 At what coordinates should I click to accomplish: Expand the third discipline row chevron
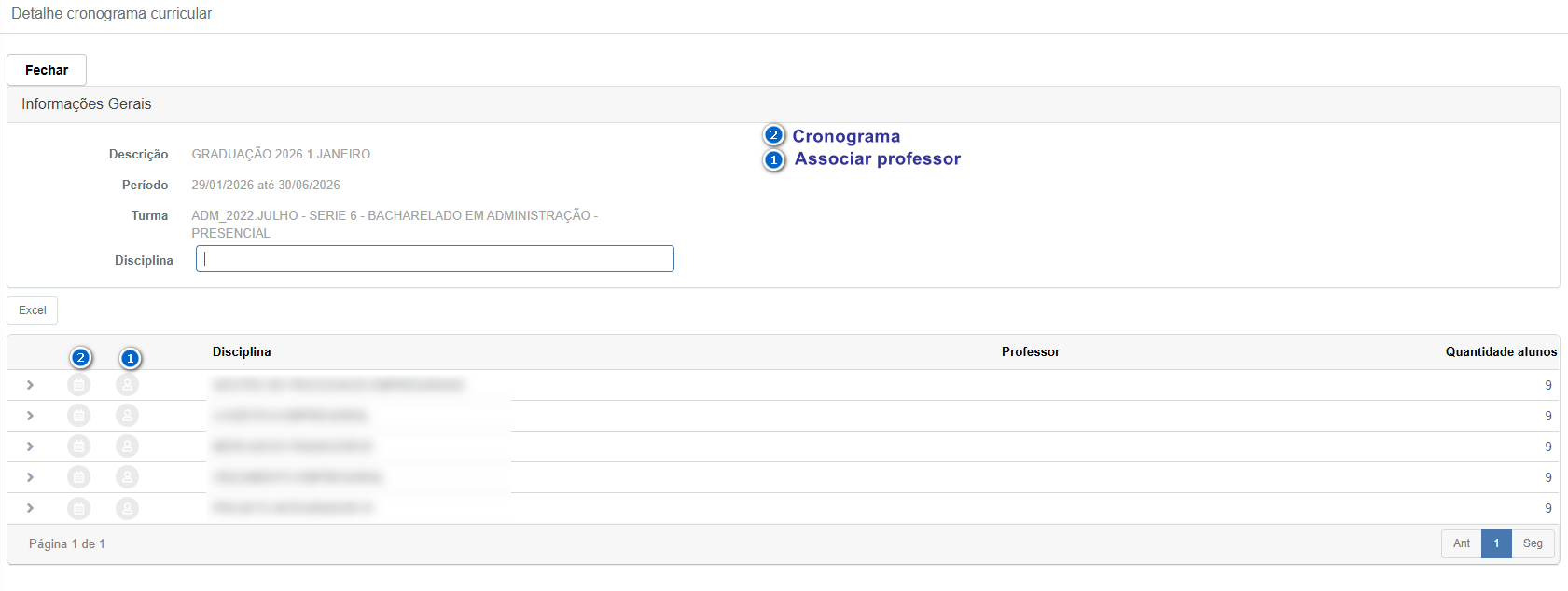pos(30,447)
